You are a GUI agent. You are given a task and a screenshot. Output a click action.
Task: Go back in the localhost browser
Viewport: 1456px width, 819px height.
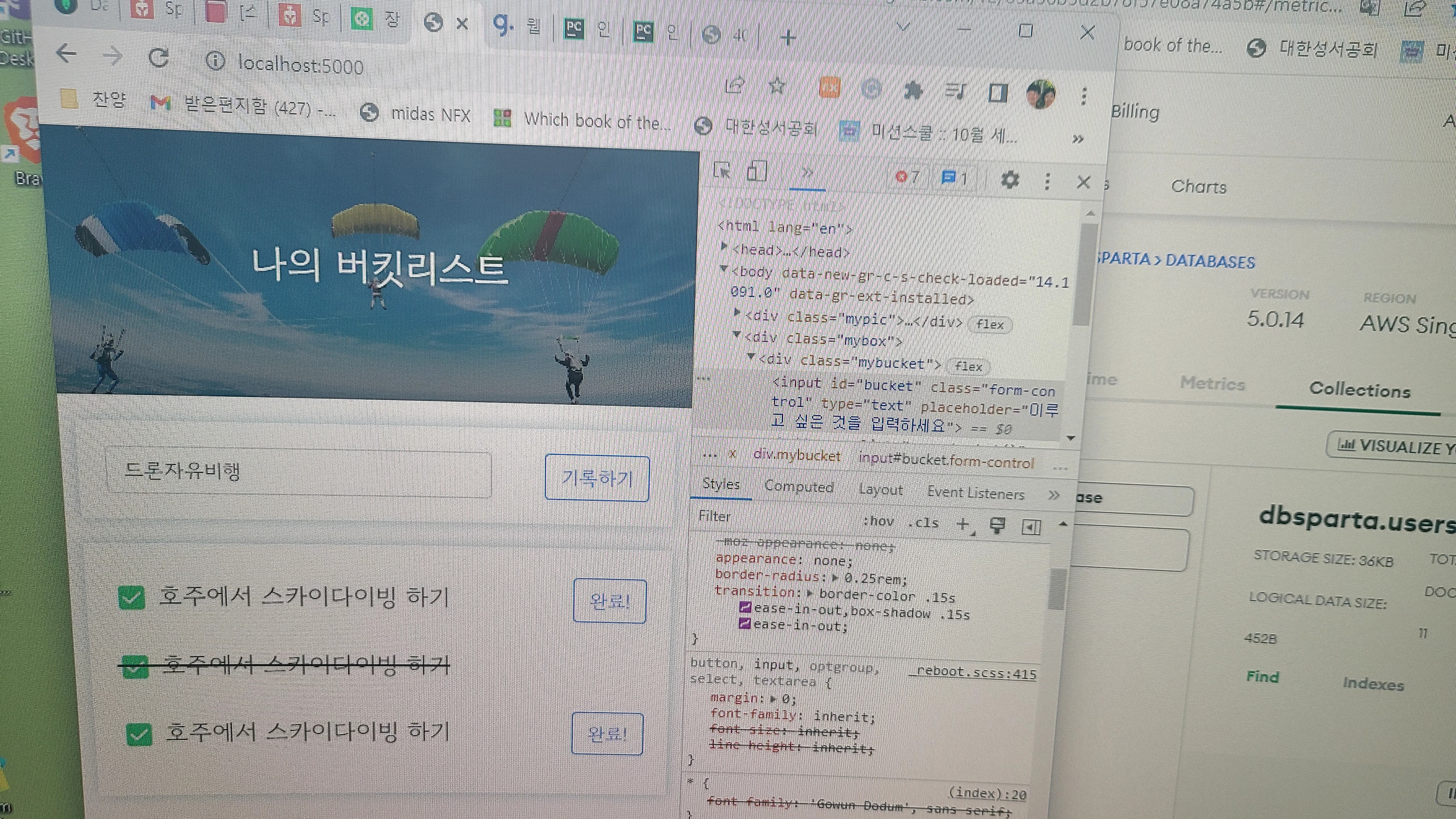pos(67,54)
